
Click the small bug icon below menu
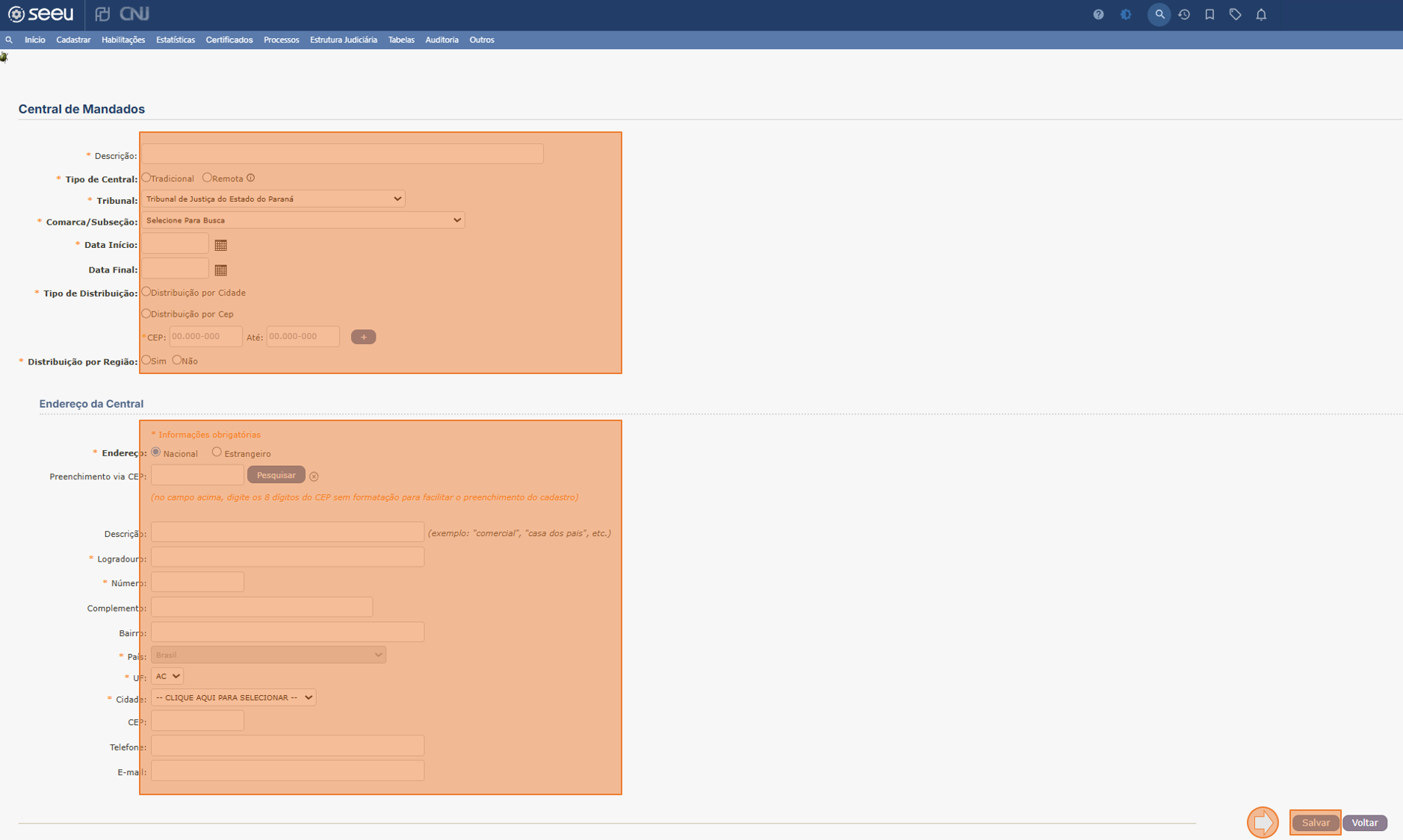pyautogui.click(x=4, y=57)
